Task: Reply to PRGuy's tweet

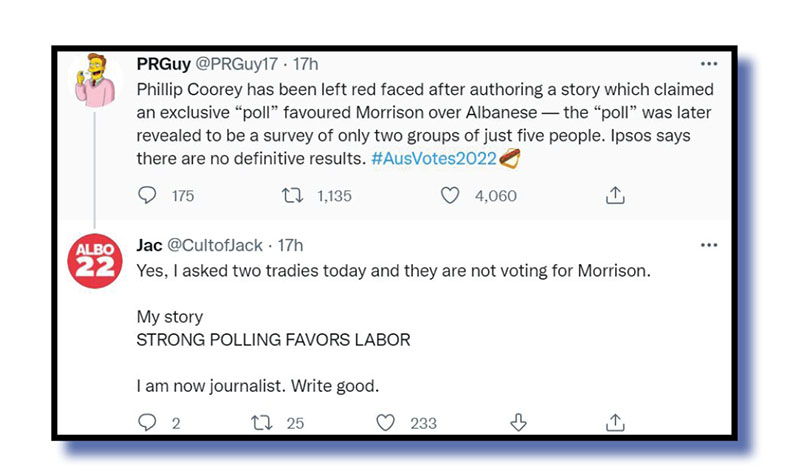Action: coord(147,196)
